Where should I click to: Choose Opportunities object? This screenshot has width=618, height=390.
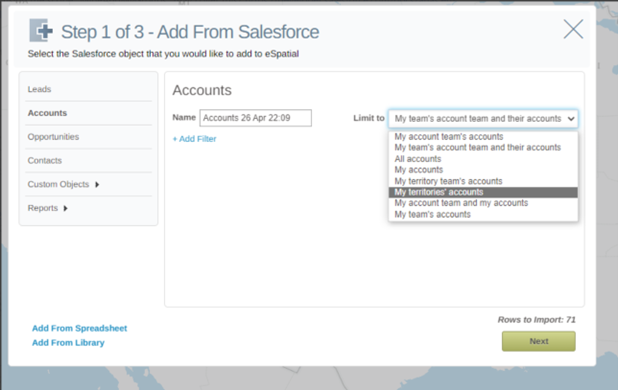coord(53,137)
